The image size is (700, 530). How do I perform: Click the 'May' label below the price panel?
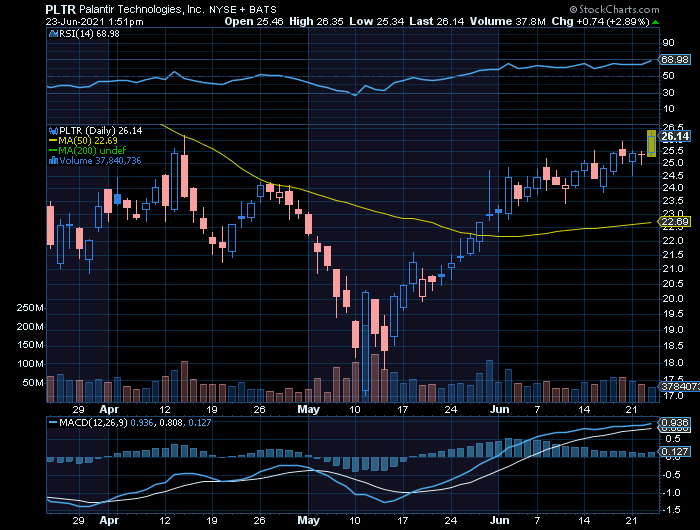coord(308,409)
